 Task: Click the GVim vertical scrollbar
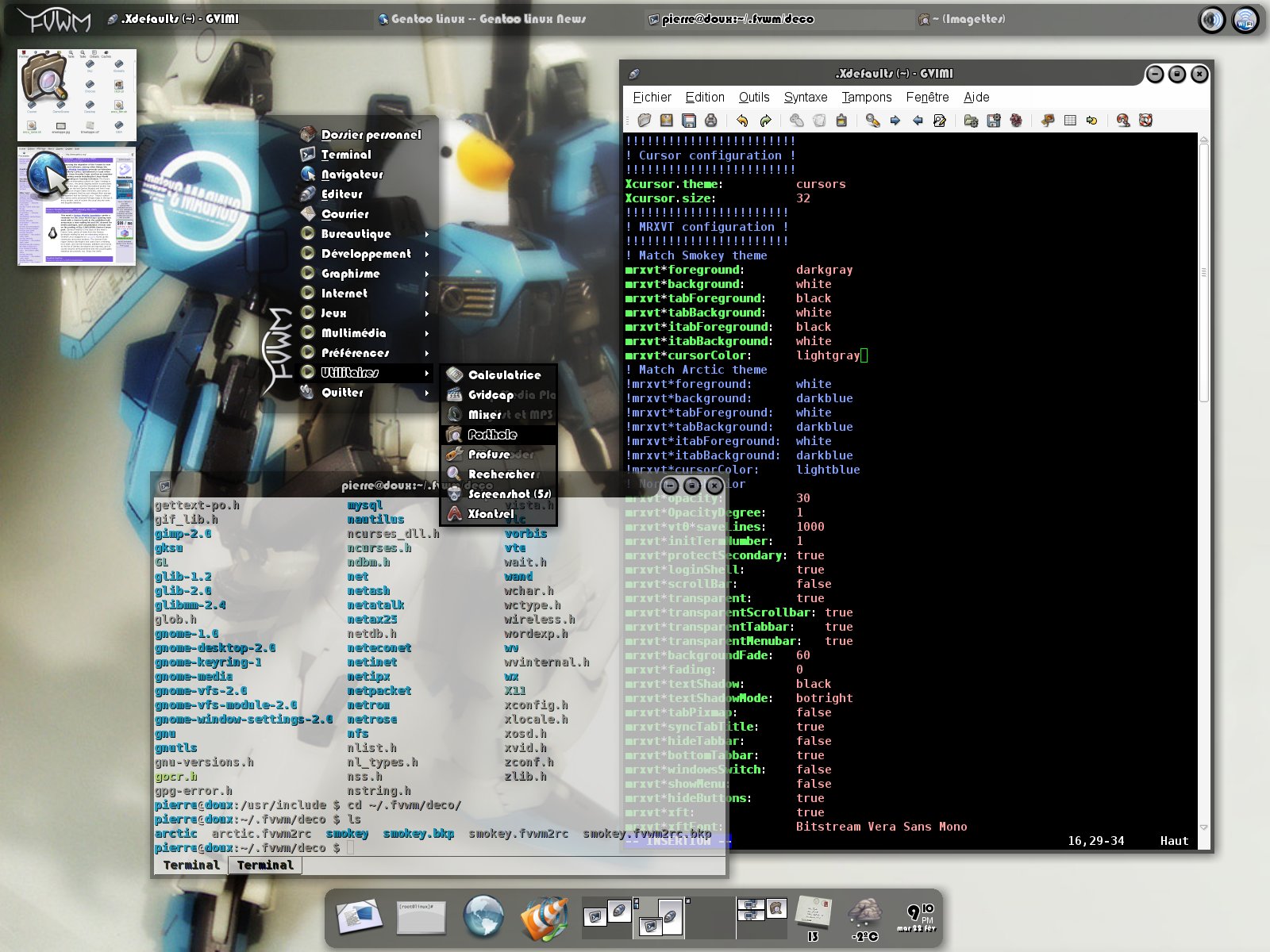pyautogui.click(x=1203, y=274)
